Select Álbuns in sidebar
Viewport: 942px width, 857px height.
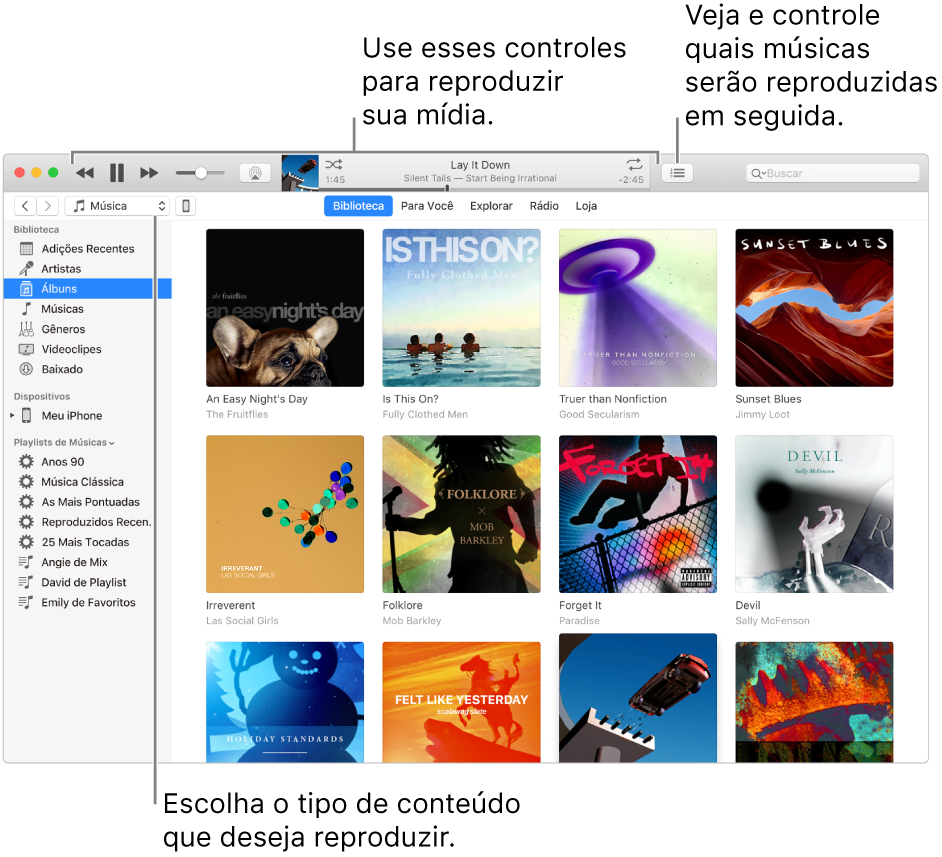pos(88,289)
